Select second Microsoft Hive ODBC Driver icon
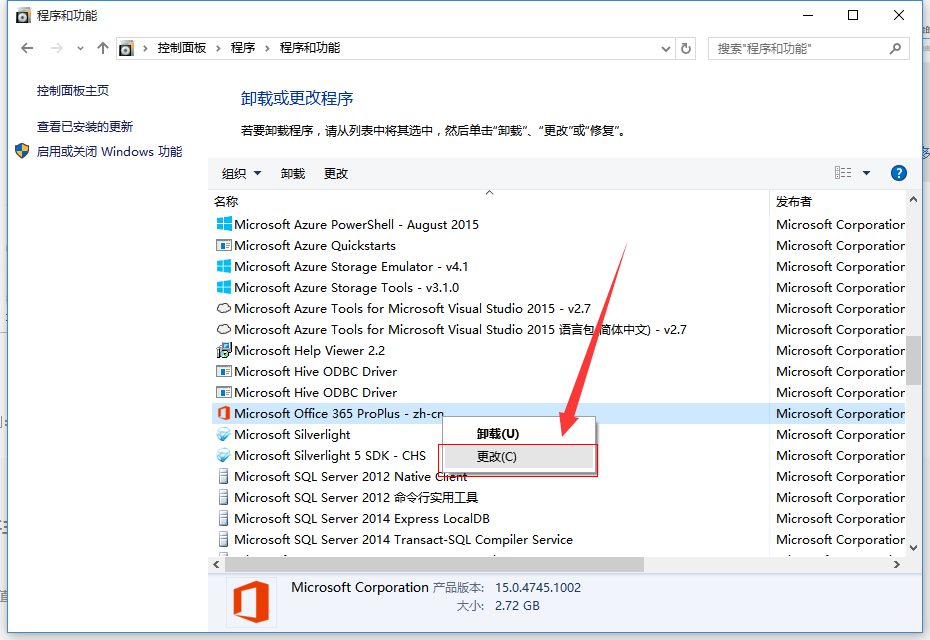930x640 pixels. tap(224, 392)
